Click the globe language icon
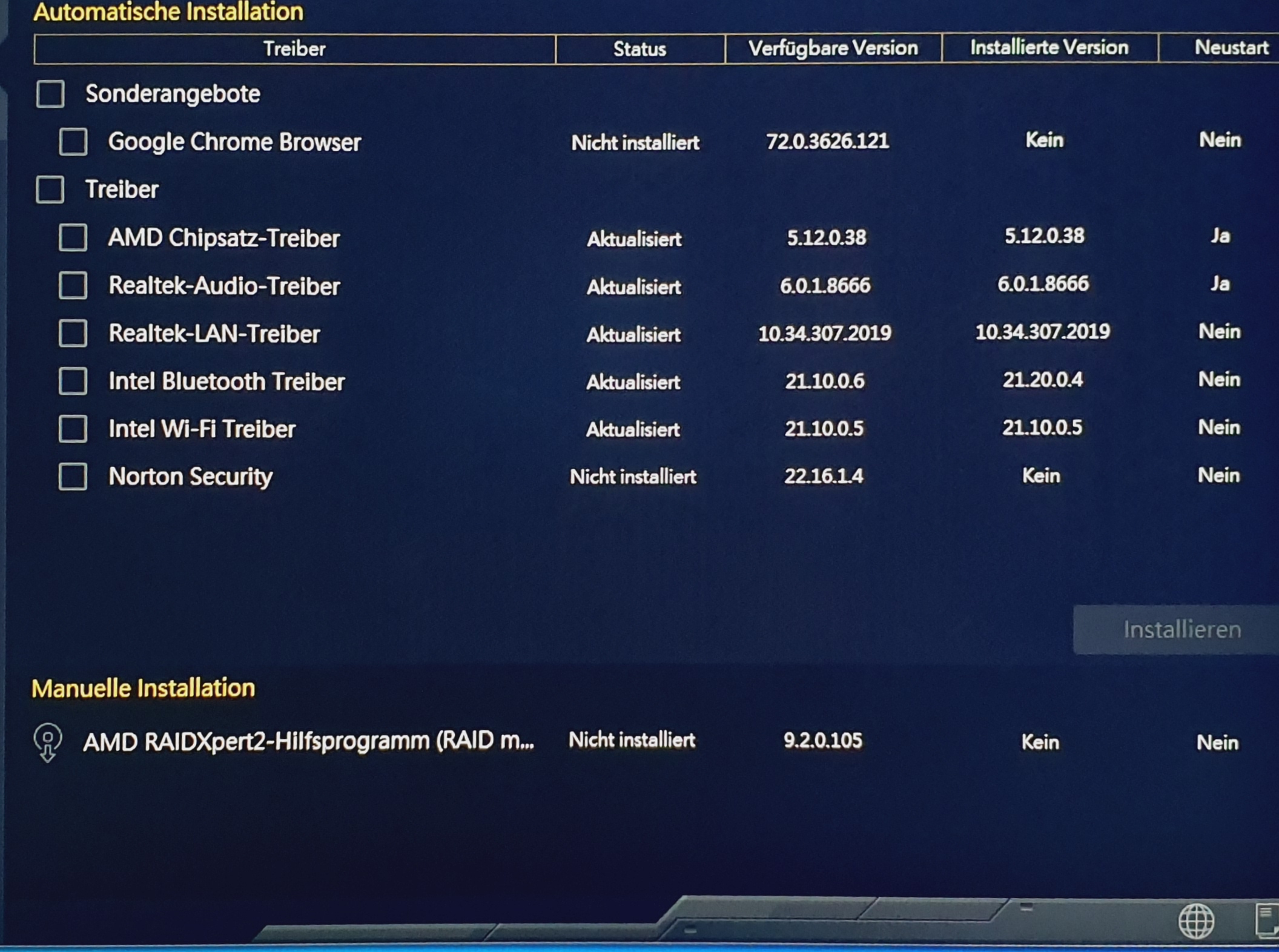1279x952 pixels. [1195, 921]
